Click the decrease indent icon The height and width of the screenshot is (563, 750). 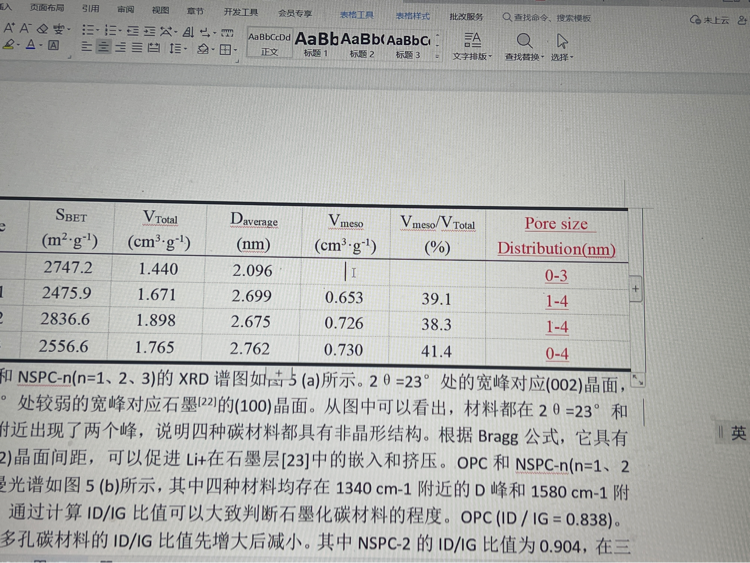[x=132, y=31]
